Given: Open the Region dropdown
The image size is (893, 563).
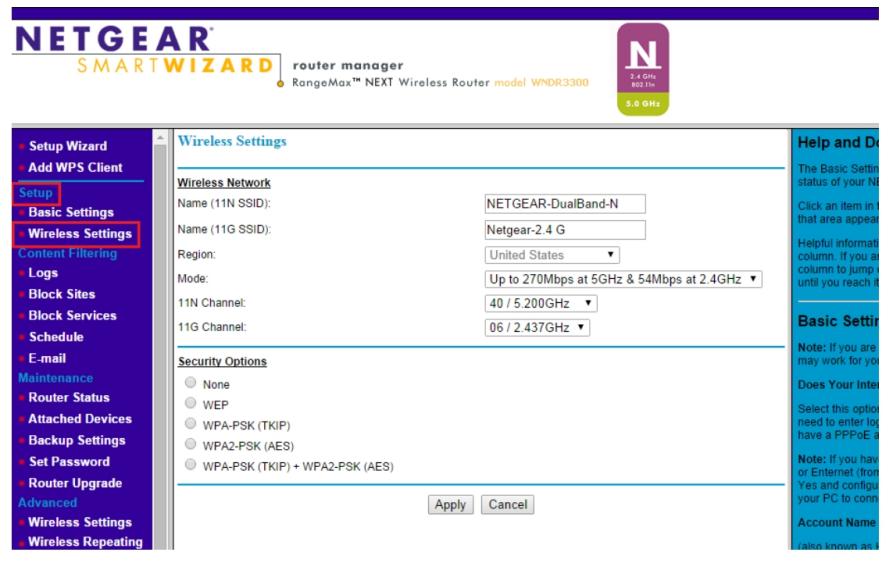Looking at the screenshot, I should [x=552, y=255].
